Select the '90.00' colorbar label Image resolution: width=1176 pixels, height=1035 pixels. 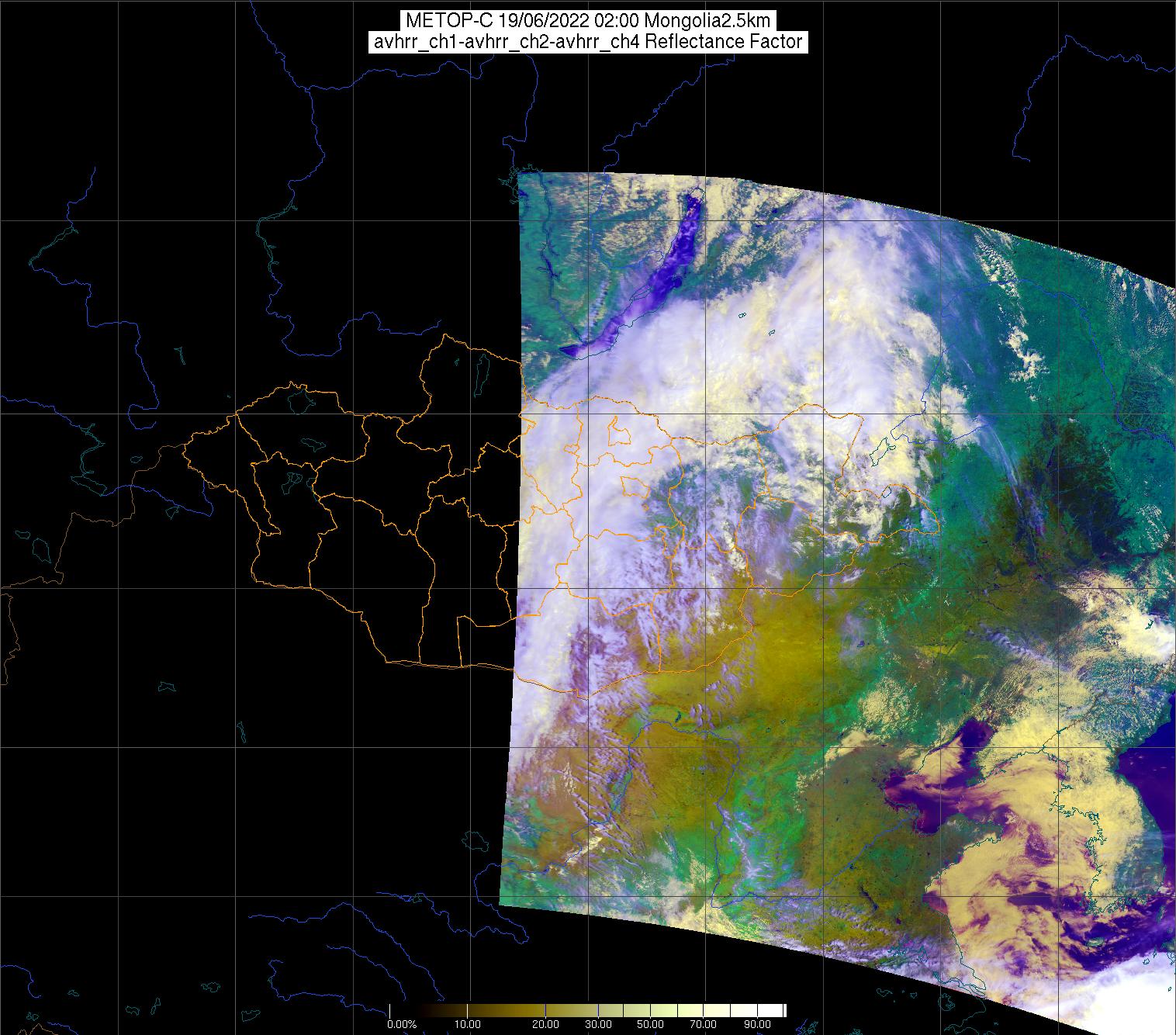pos(757,1025)
